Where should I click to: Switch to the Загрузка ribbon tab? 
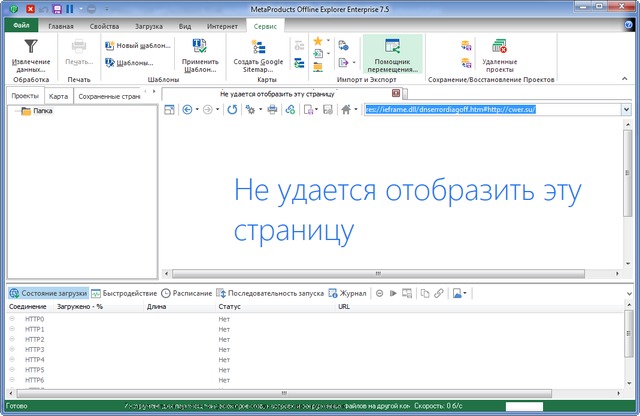[150, 25]
